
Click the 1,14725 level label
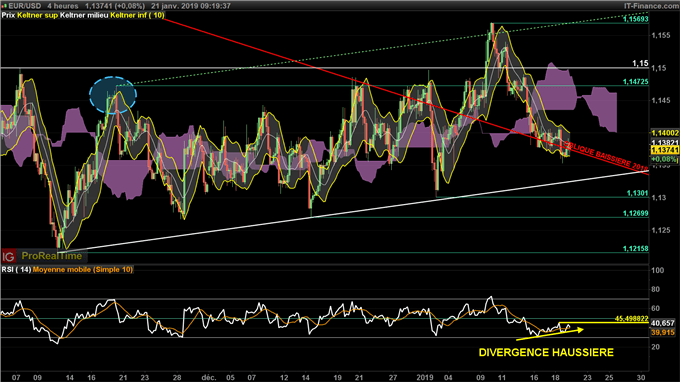tap(635, 82)
